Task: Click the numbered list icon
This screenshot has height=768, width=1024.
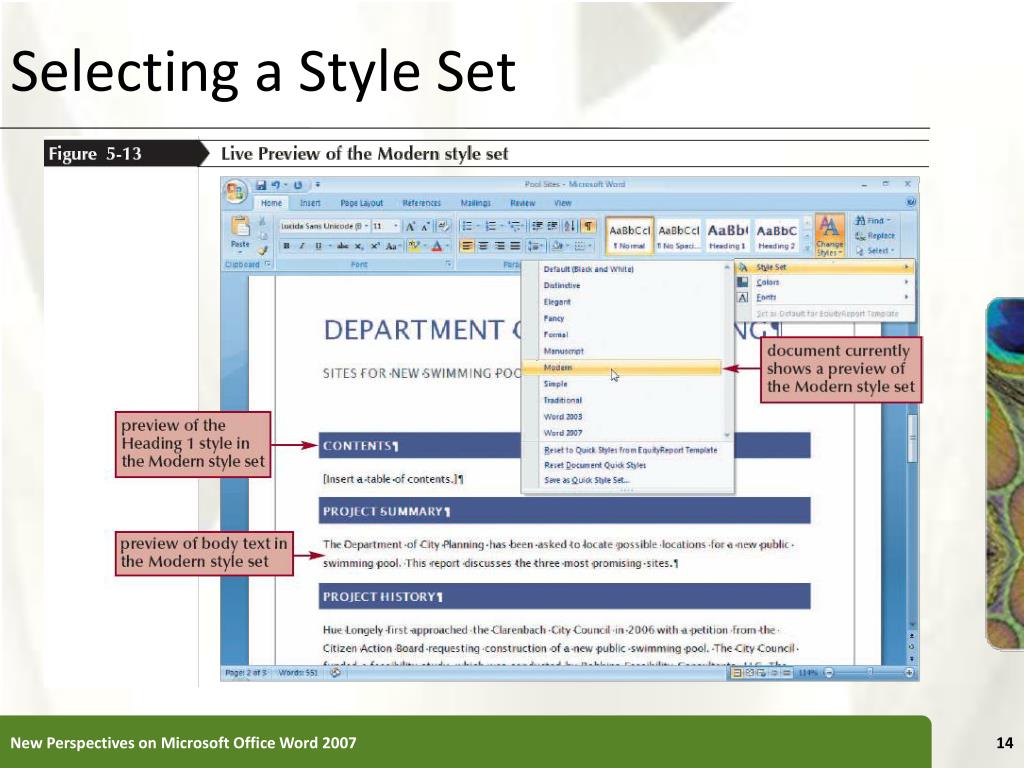Action: pyautogui.click(x=491, y=227)
